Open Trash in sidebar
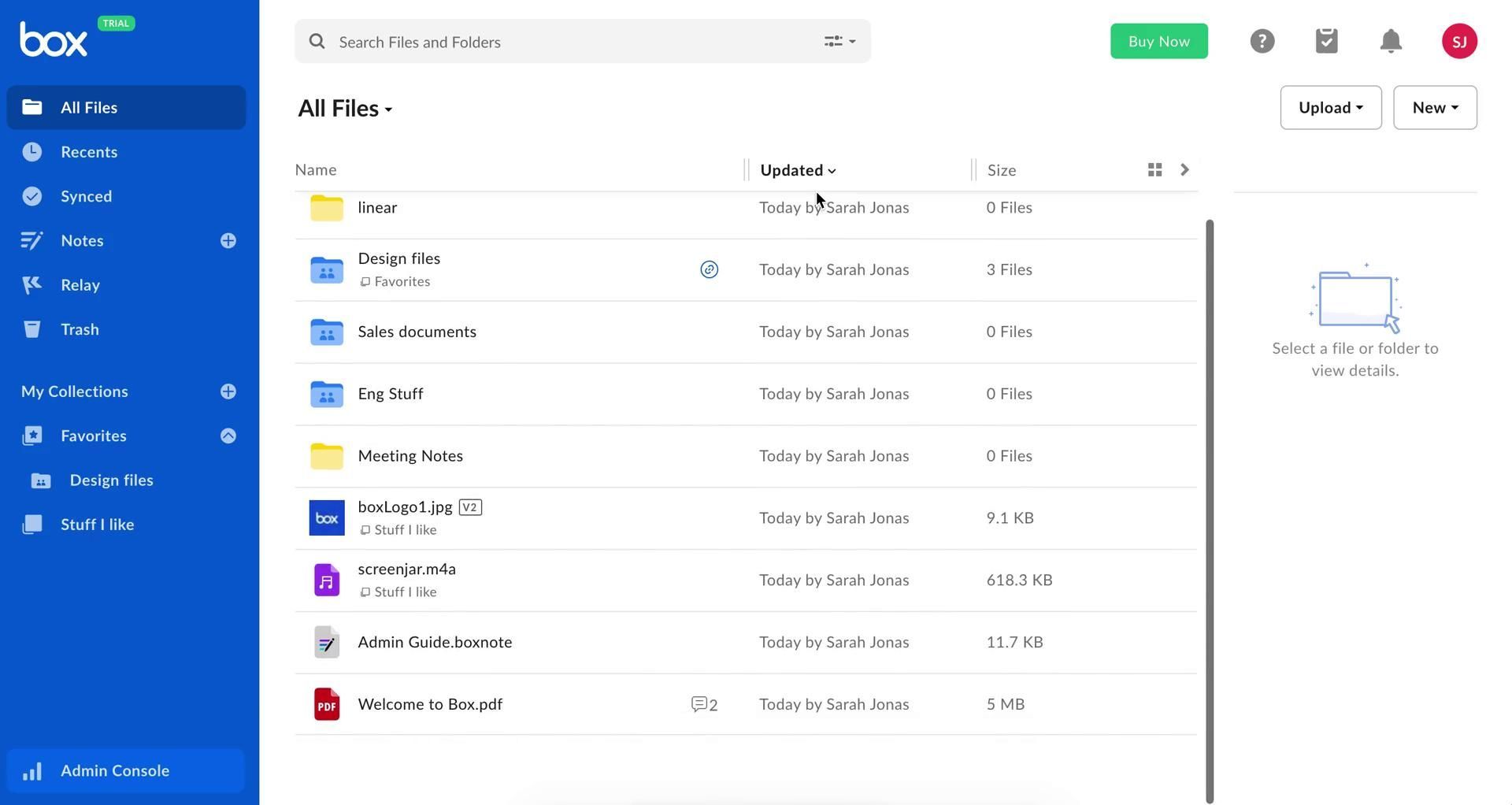The height and width of the screenshot is (805, 1512). (80, 329)
